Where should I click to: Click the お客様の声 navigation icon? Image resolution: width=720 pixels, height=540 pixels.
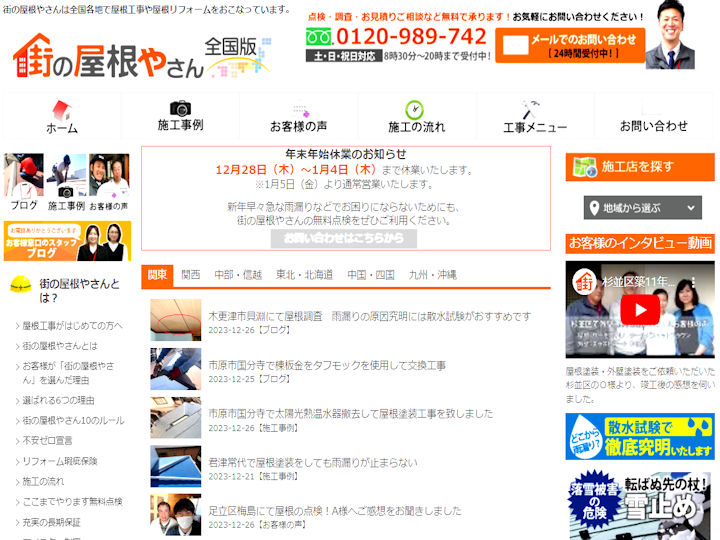point(298,110)
